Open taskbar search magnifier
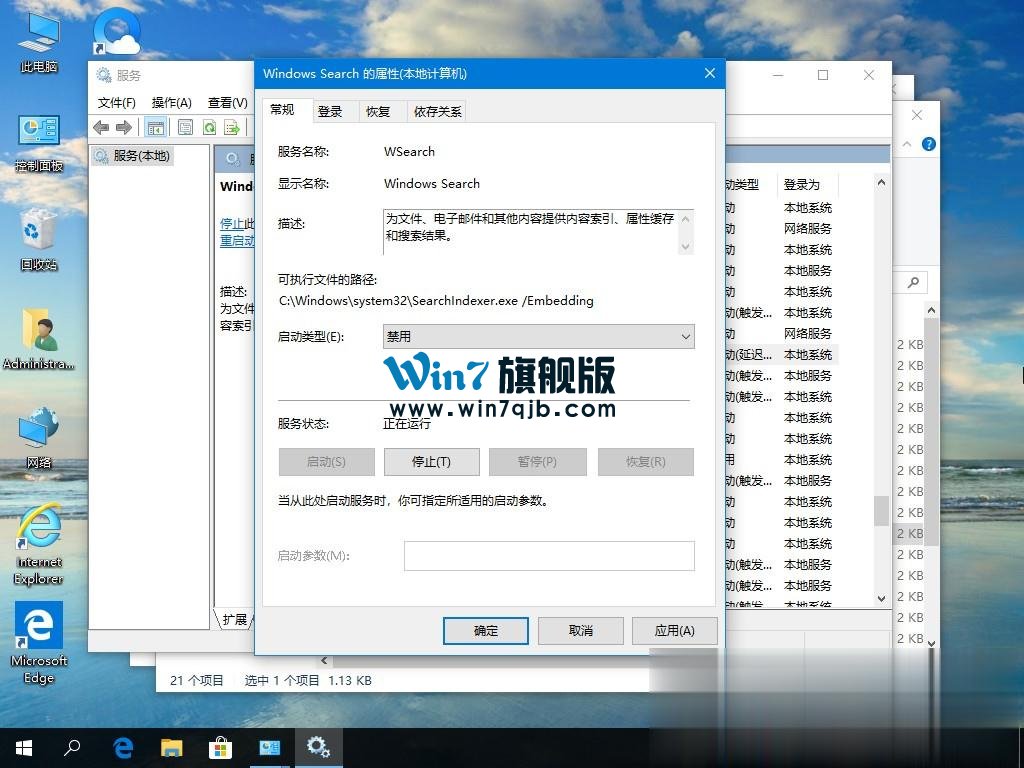Image resolution: width=1024 pixels, height=768 pixels. click(x=72, y=747)
